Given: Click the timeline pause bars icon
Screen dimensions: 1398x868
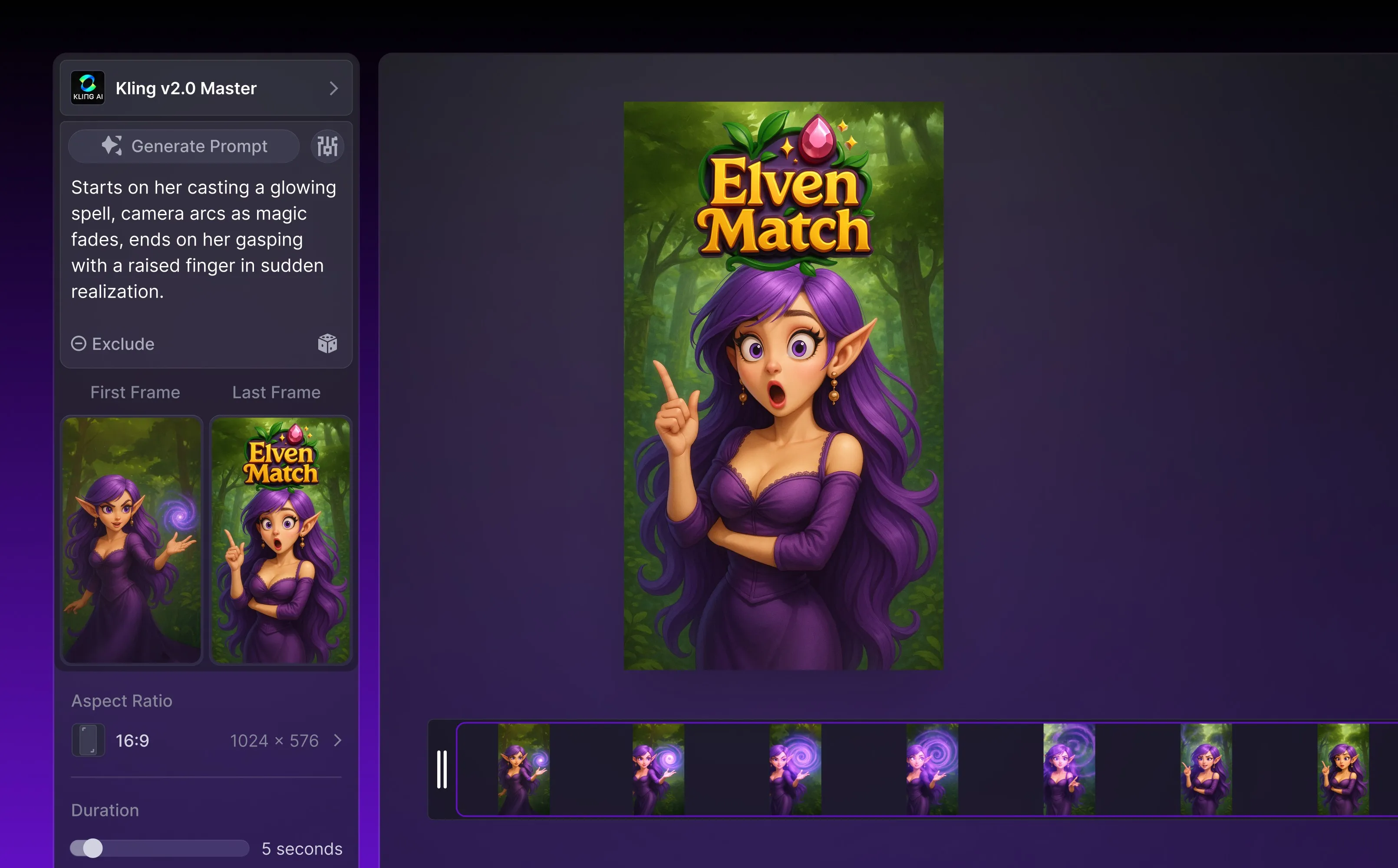Looking at the screenshot, I should coord(442,769).
